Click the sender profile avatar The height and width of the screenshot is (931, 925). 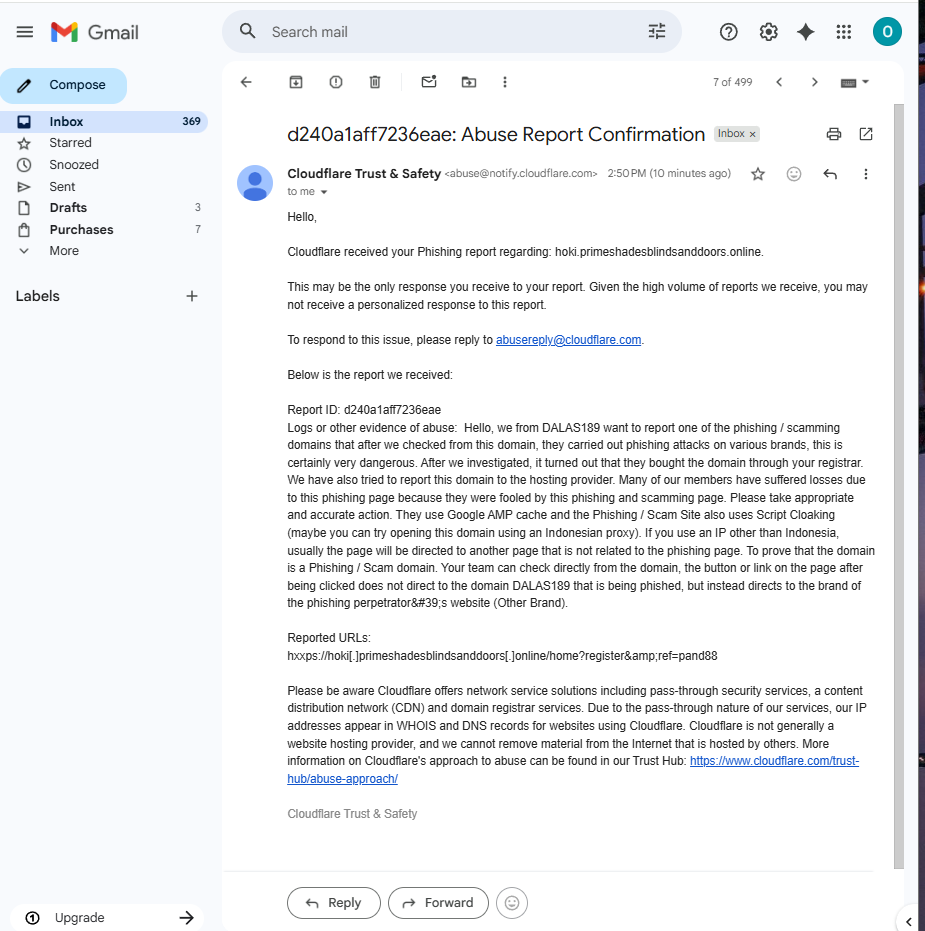click(255, 183)
